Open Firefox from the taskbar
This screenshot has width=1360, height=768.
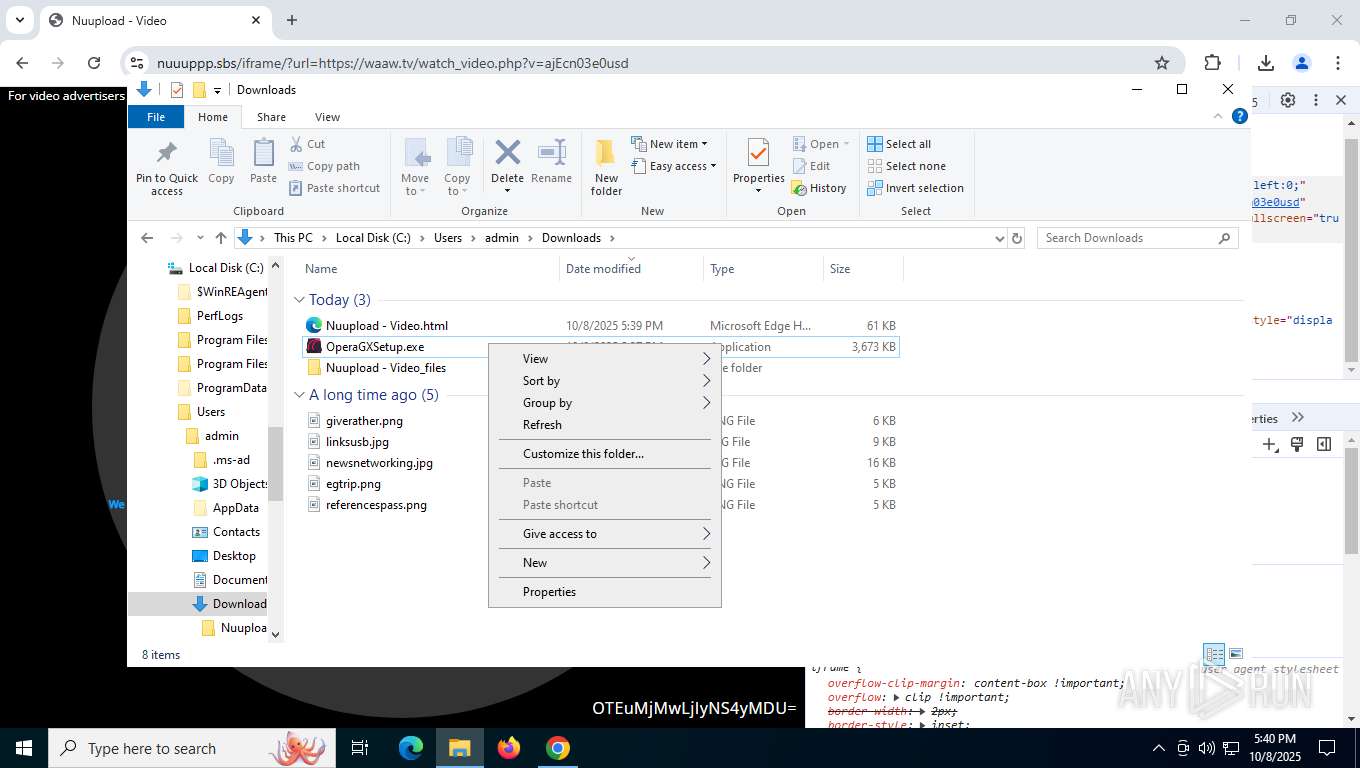(509, 748)
